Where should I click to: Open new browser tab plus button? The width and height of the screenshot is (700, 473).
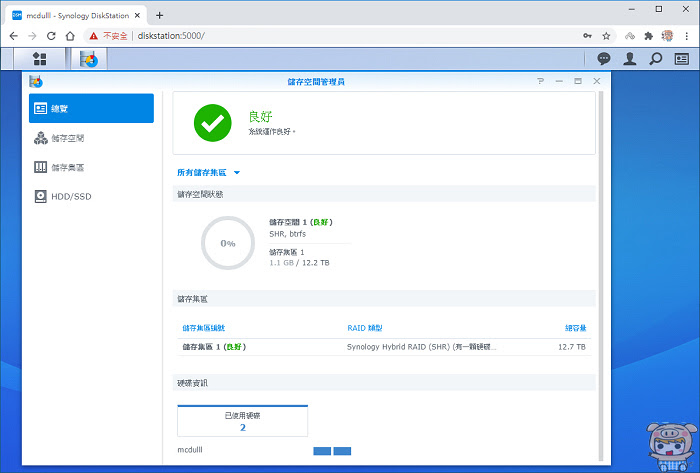tap(159, 16)
